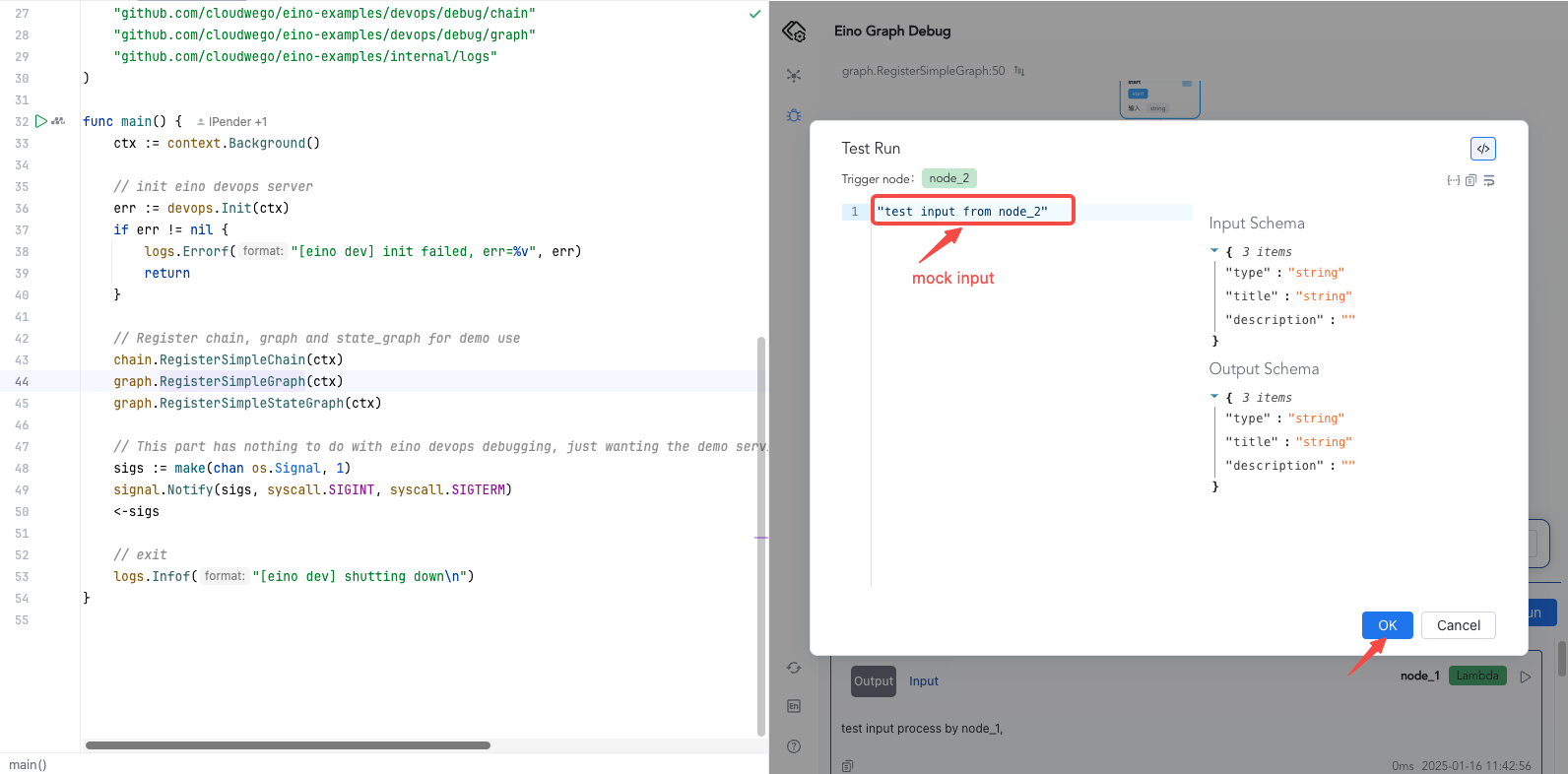This screenshot has height=774, width=1568.
Task: Switch language with the En icon
Action: coord(794,706)
